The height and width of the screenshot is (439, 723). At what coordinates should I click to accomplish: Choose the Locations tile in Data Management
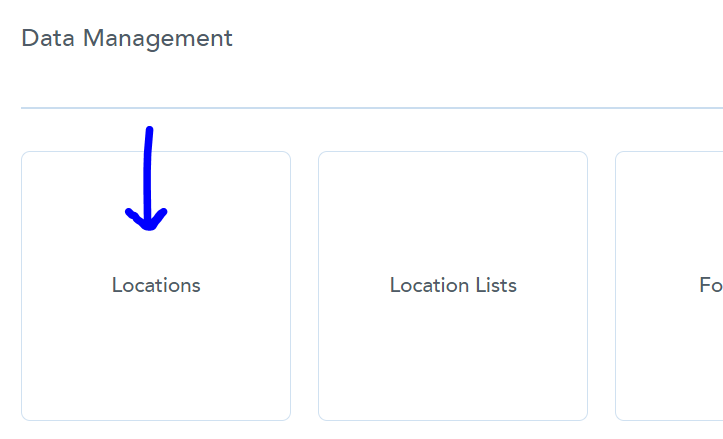(x=156, y=286)
